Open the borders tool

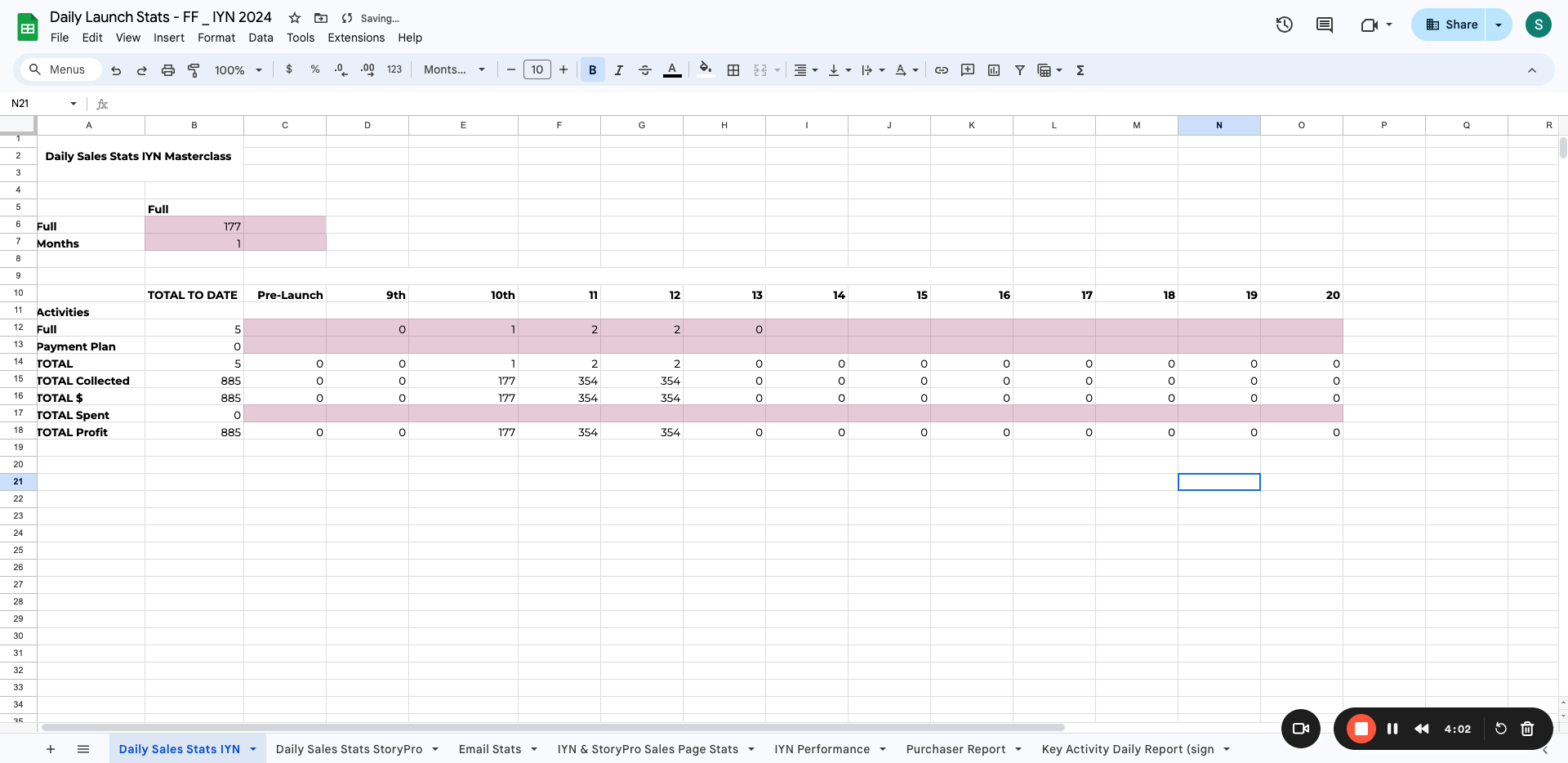[x=733, y=70]
